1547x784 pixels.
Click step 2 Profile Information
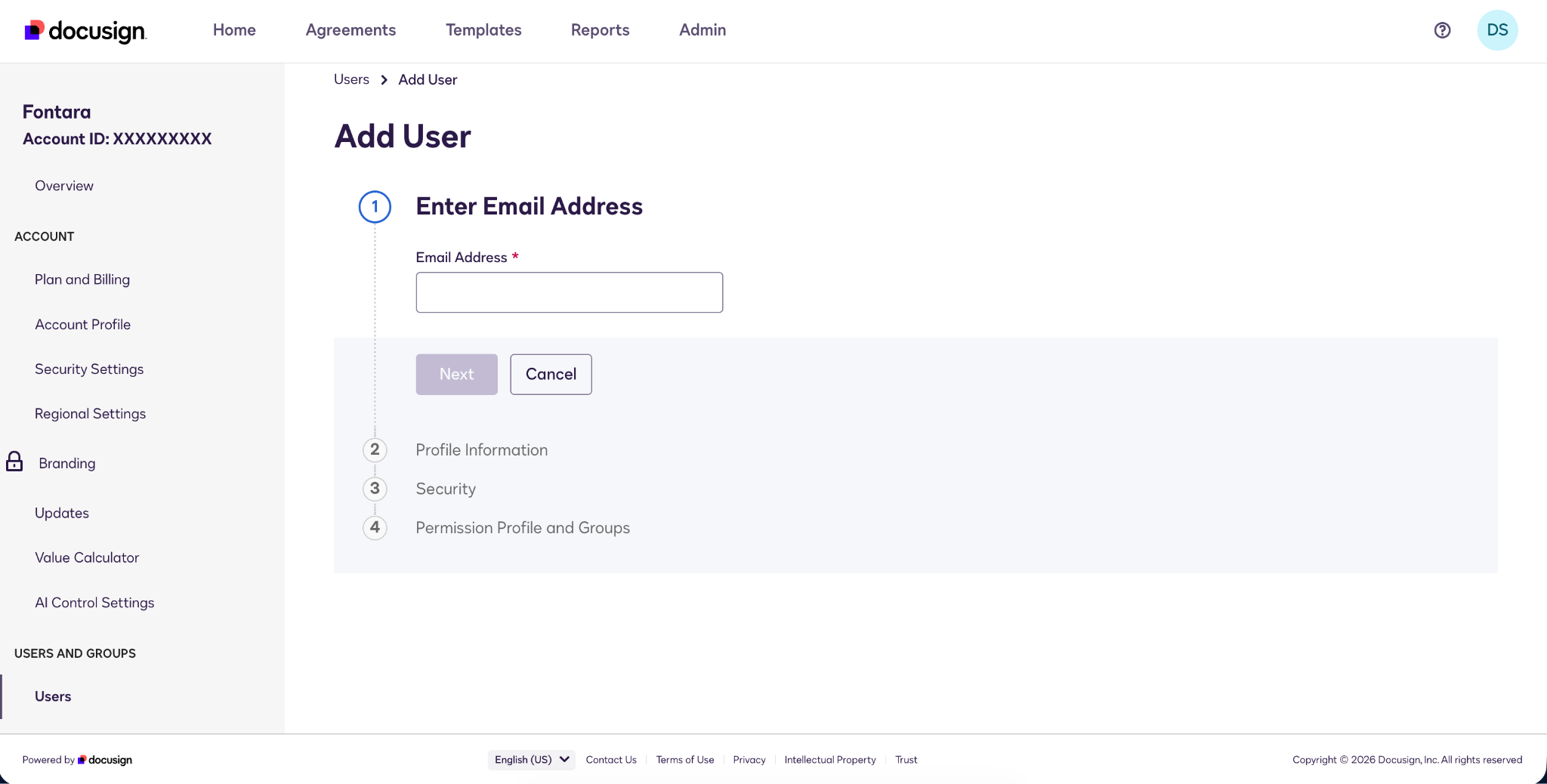pos(482,450)
